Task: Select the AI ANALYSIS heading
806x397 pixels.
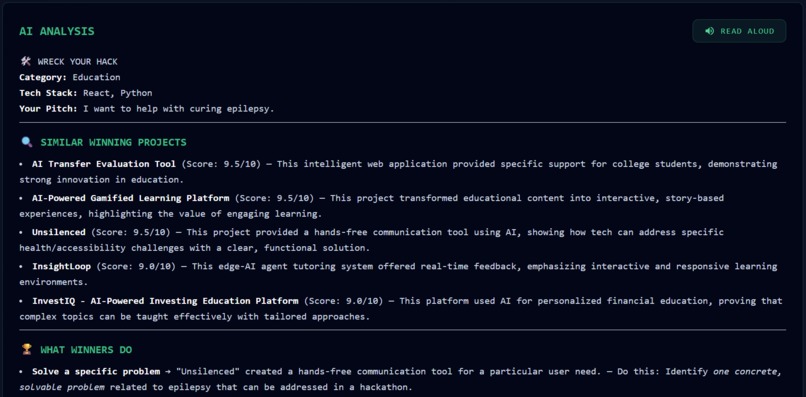Action: click(57, 31)
